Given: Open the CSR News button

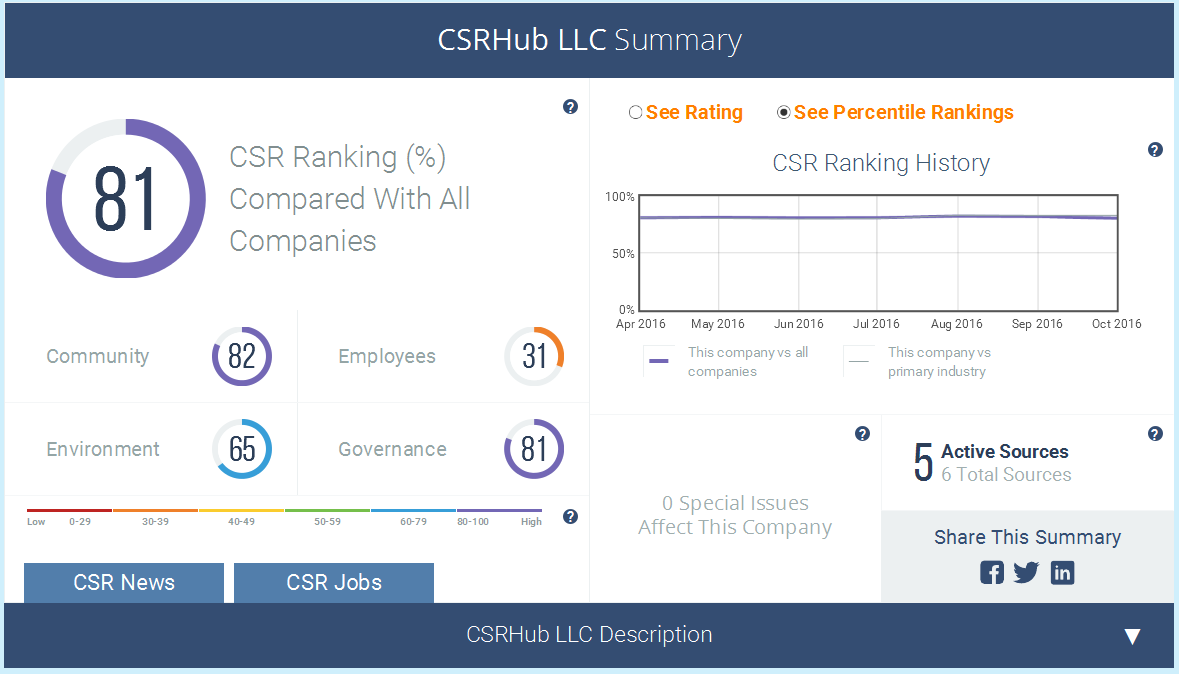Looking at the screenshot, I should click(x=124, y=583).
